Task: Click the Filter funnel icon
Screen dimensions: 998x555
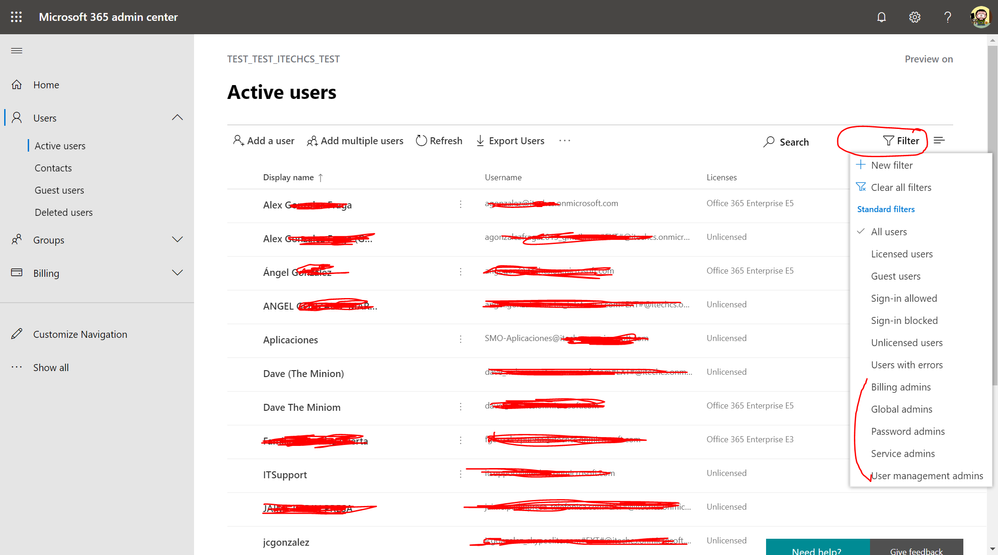Action: click(x=889, y=141)
